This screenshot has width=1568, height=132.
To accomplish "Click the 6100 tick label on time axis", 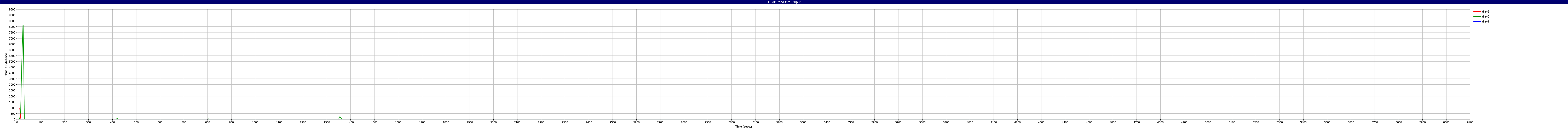I will (1470, 122).
